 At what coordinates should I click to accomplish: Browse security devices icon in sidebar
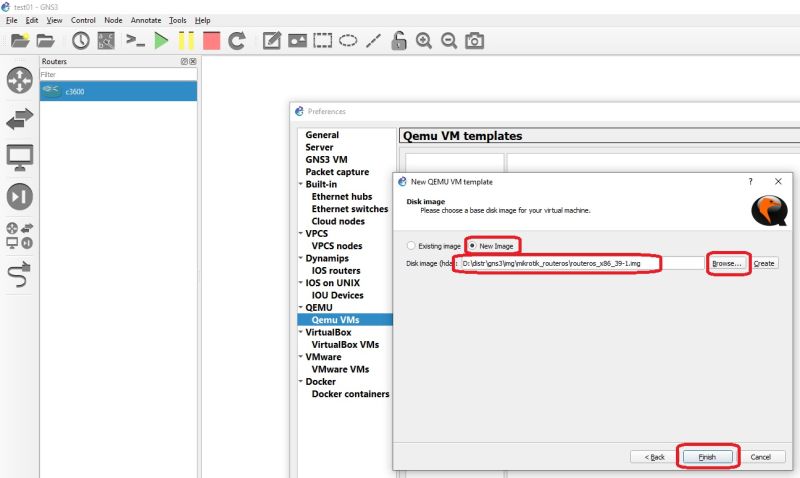(20, 196)
